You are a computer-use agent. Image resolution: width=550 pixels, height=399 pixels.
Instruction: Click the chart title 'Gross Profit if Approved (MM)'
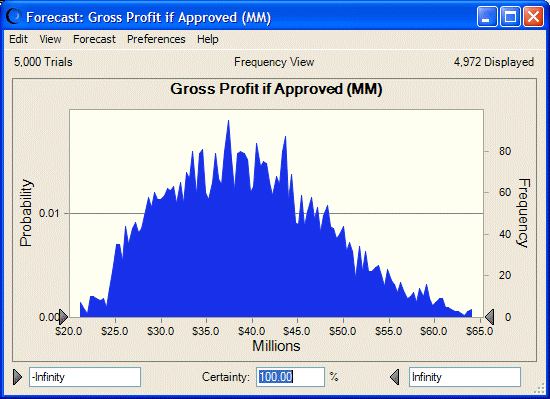[x=276, y=89]
